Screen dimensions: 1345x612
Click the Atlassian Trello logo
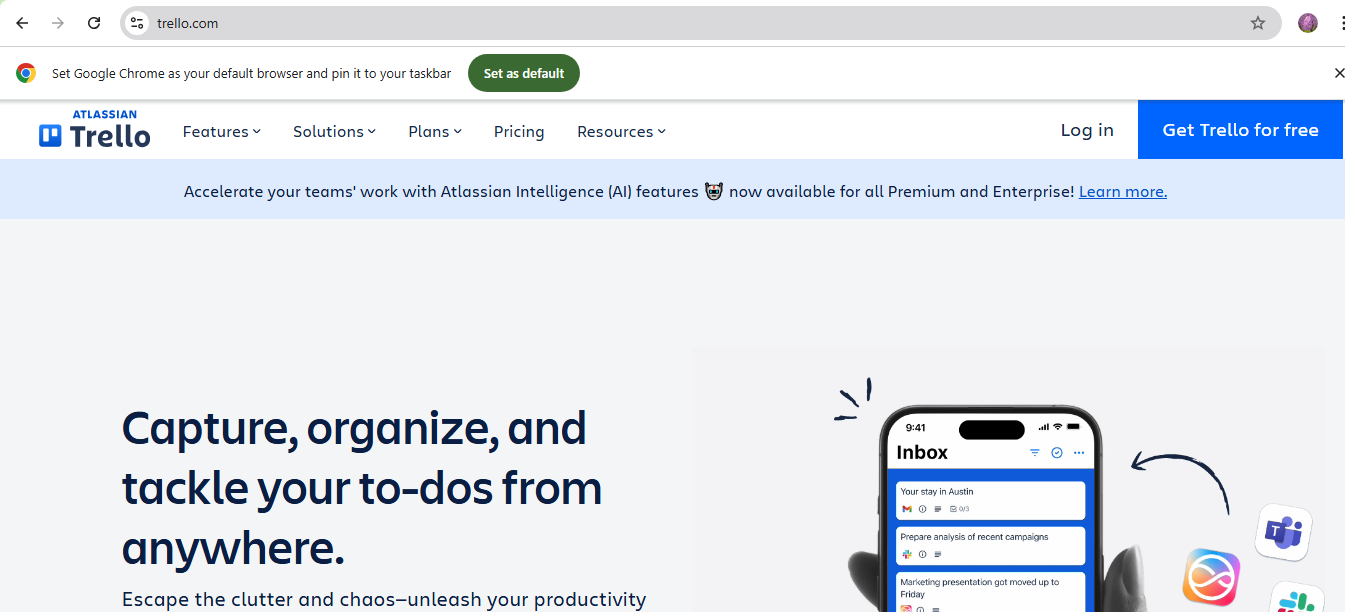[95, 129]
